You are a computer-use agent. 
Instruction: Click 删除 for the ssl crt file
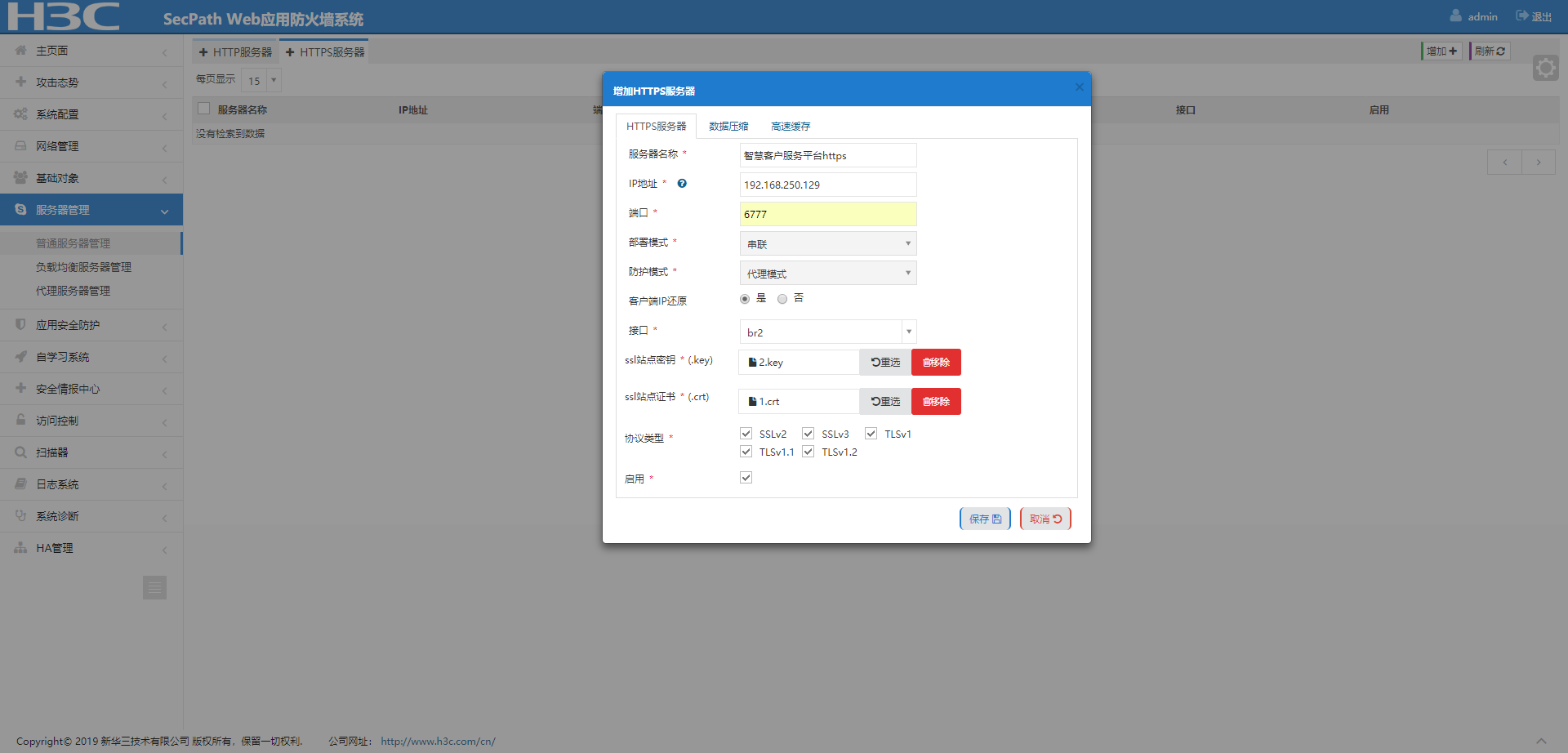tap(936, 401)
